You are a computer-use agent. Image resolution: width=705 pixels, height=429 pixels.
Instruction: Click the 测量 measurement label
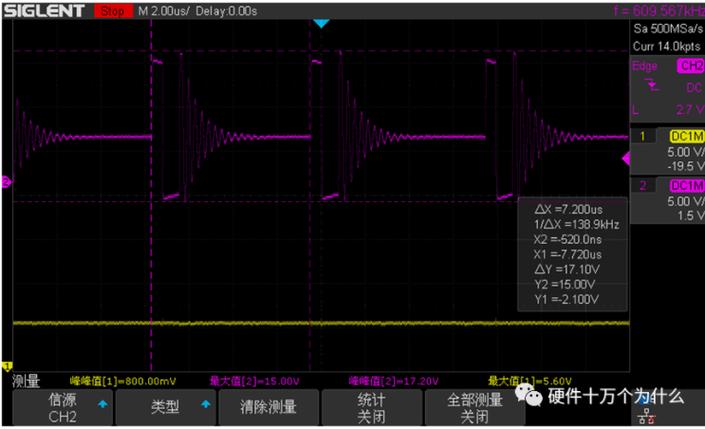tap(26, 381)
